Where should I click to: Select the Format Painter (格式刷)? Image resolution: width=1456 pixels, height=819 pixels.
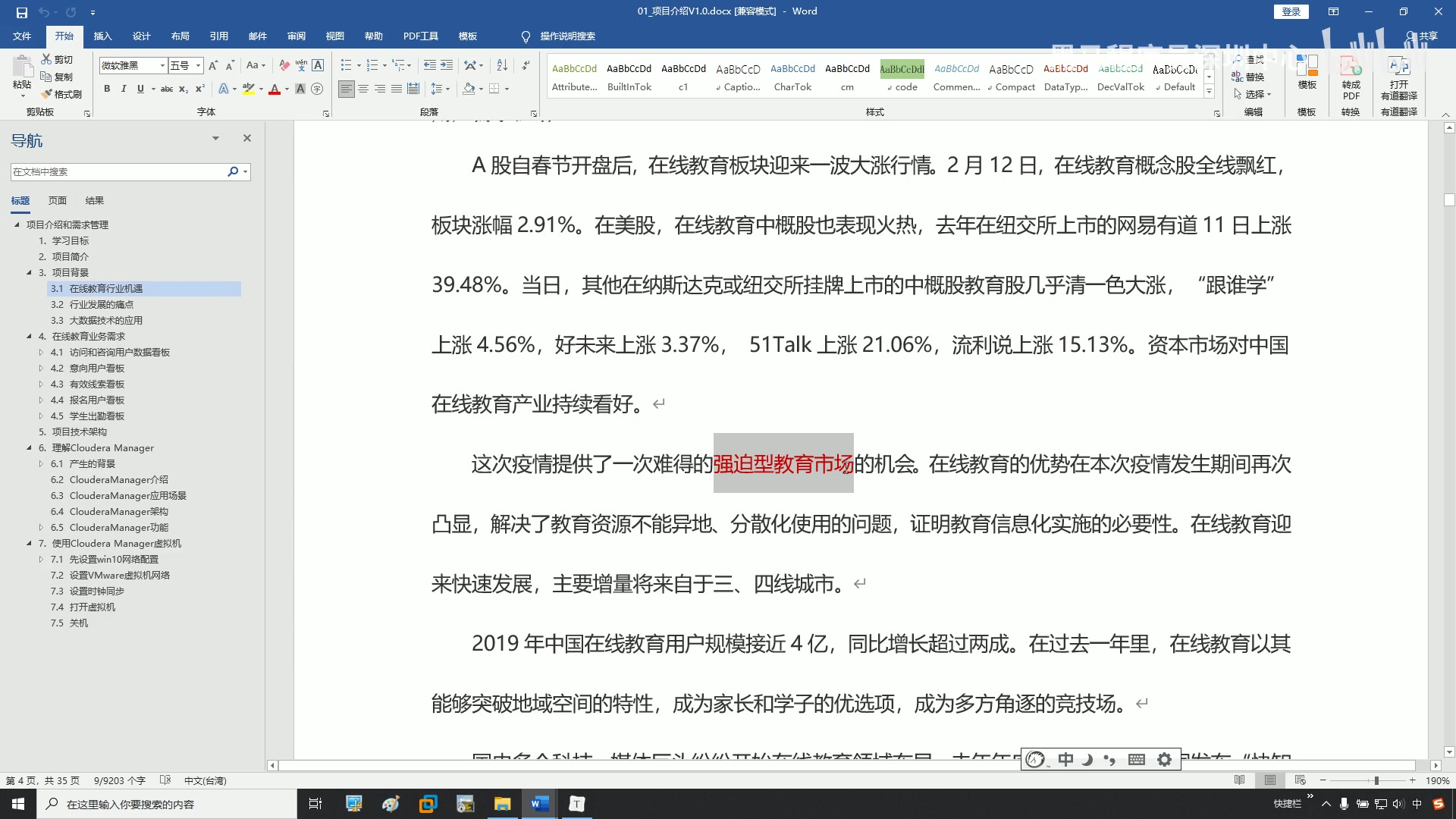61,94
